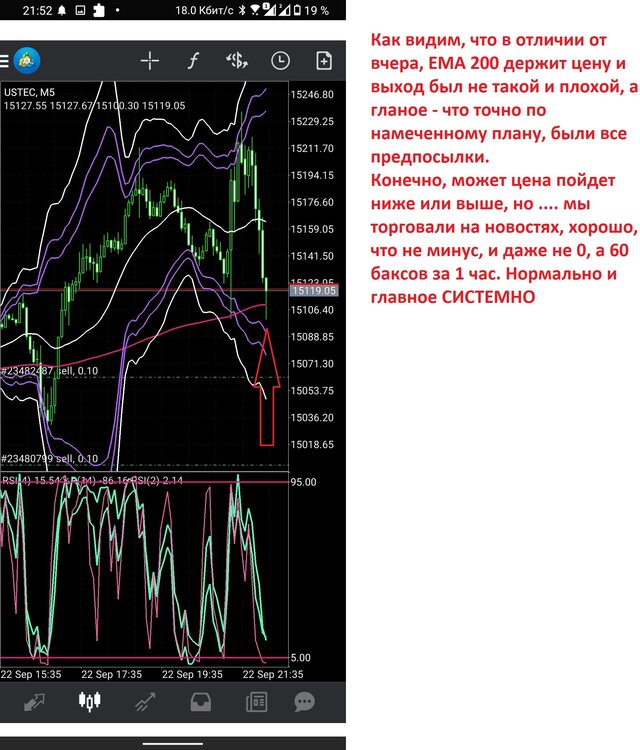Image resolution: width=640 pixels, height=750 pixels.
Task: Open the Chat messages tab icon
Action: pyautogui.click(x=304, y=702)
